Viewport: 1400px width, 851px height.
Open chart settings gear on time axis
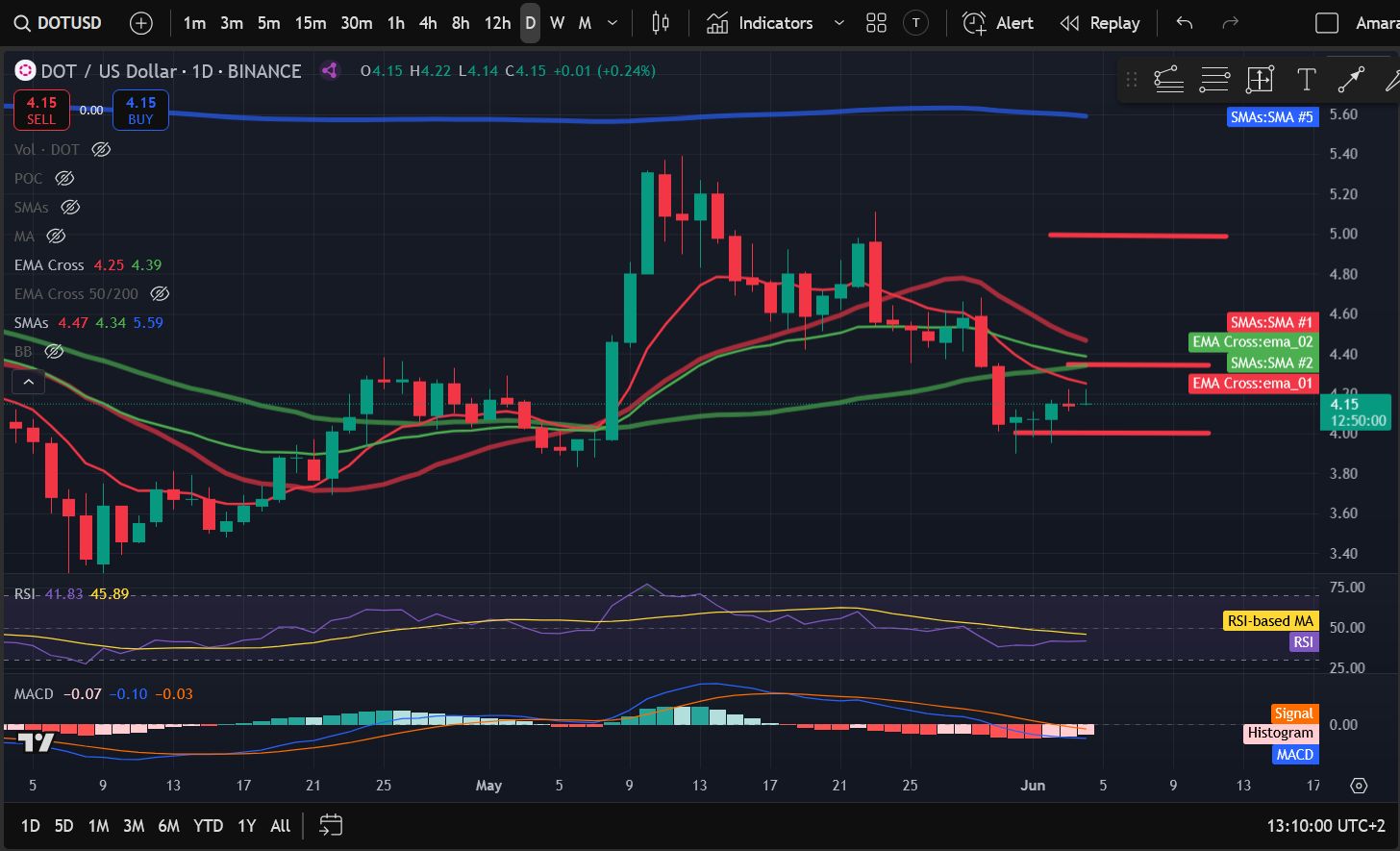coord(1359,786)
